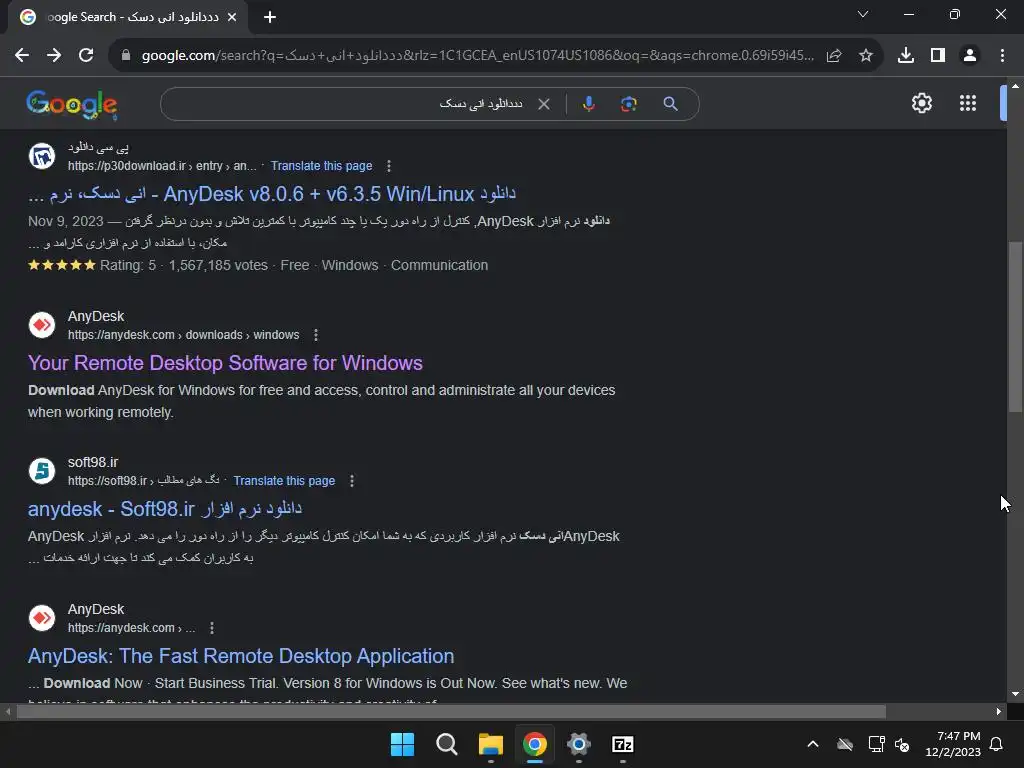This screenshot has height=768, width=1024.
Task: Open Your Remote Desktop Software for Windows
Action: pos(225,363)
